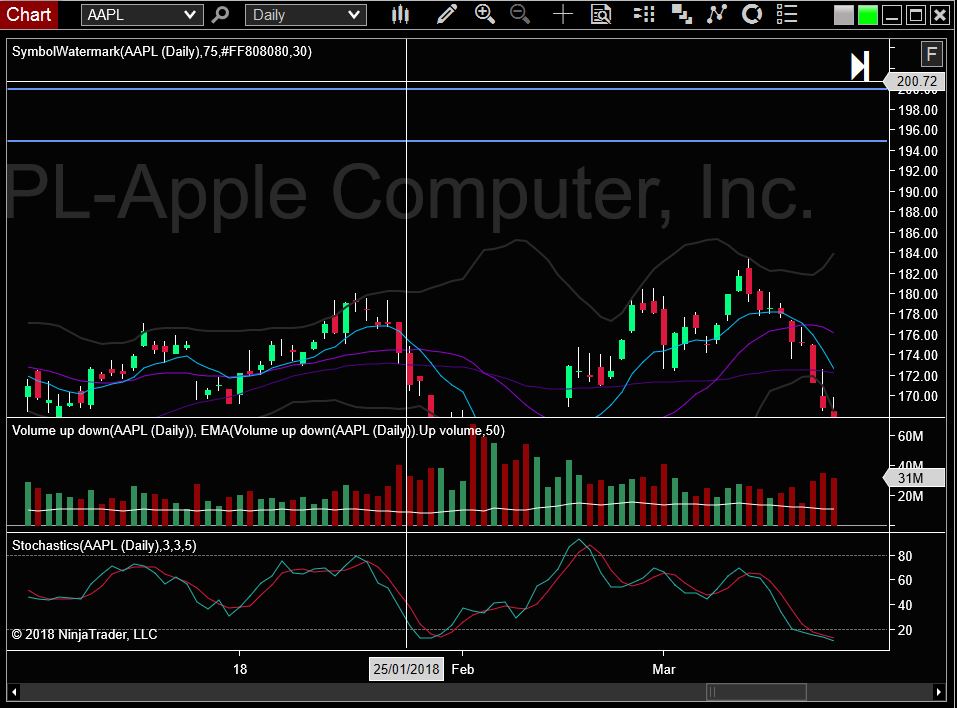Open the Strategies icon

[x=752, y=14]
